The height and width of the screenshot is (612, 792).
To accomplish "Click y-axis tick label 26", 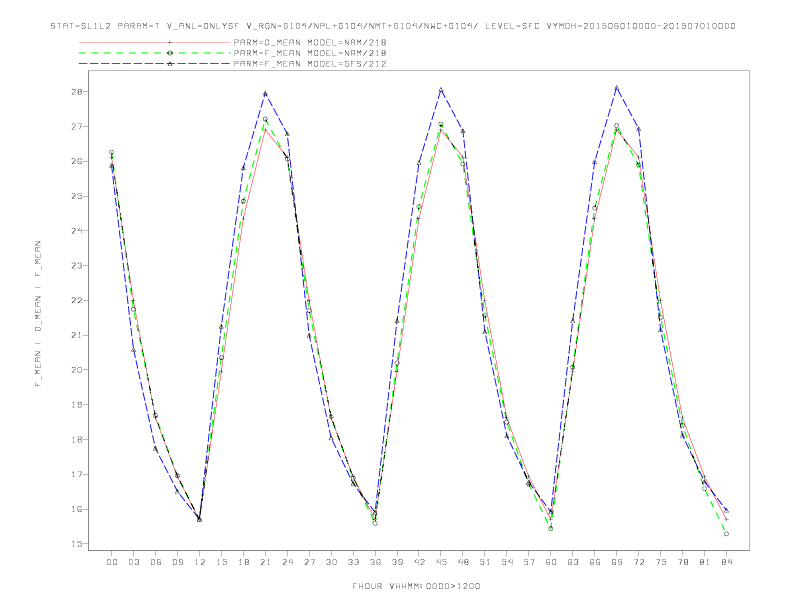I will [79, 162].
